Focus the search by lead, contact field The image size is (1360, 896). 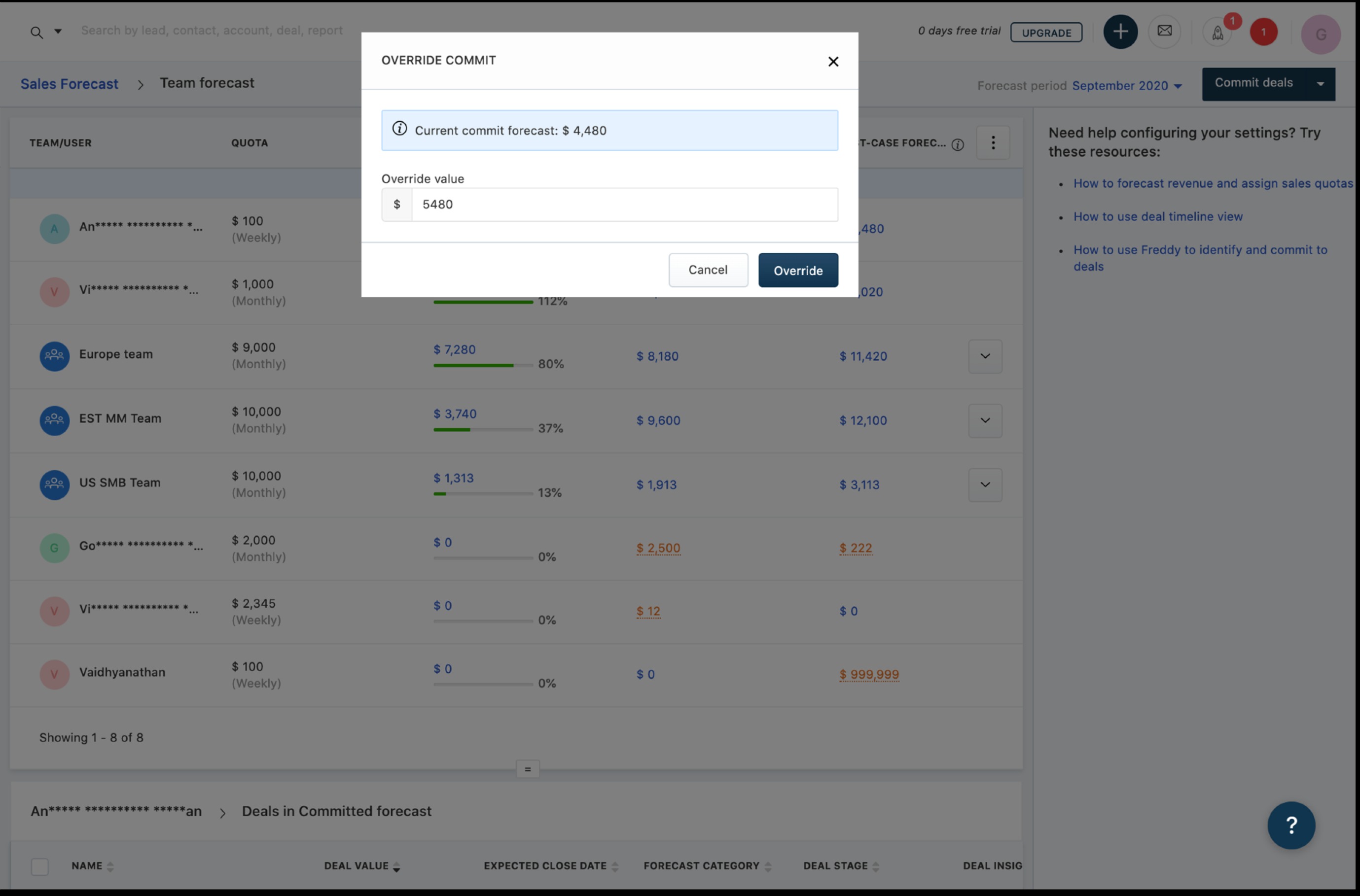click(212, 31)
